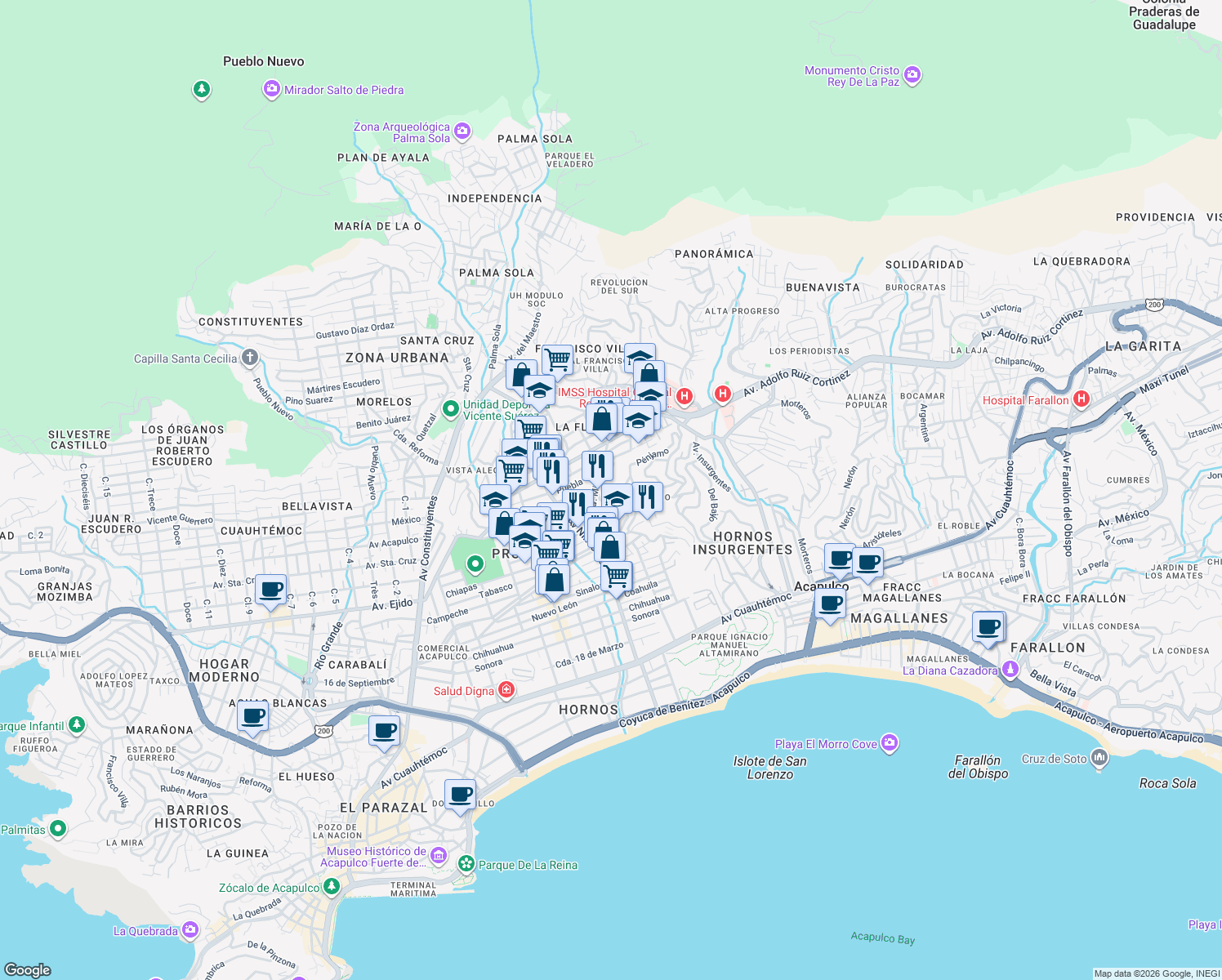The image size is (1222, 980).
Task: Click the fork-and-knife restaurant pin near Hornos Insurgentes
Action: coord(646,495)
